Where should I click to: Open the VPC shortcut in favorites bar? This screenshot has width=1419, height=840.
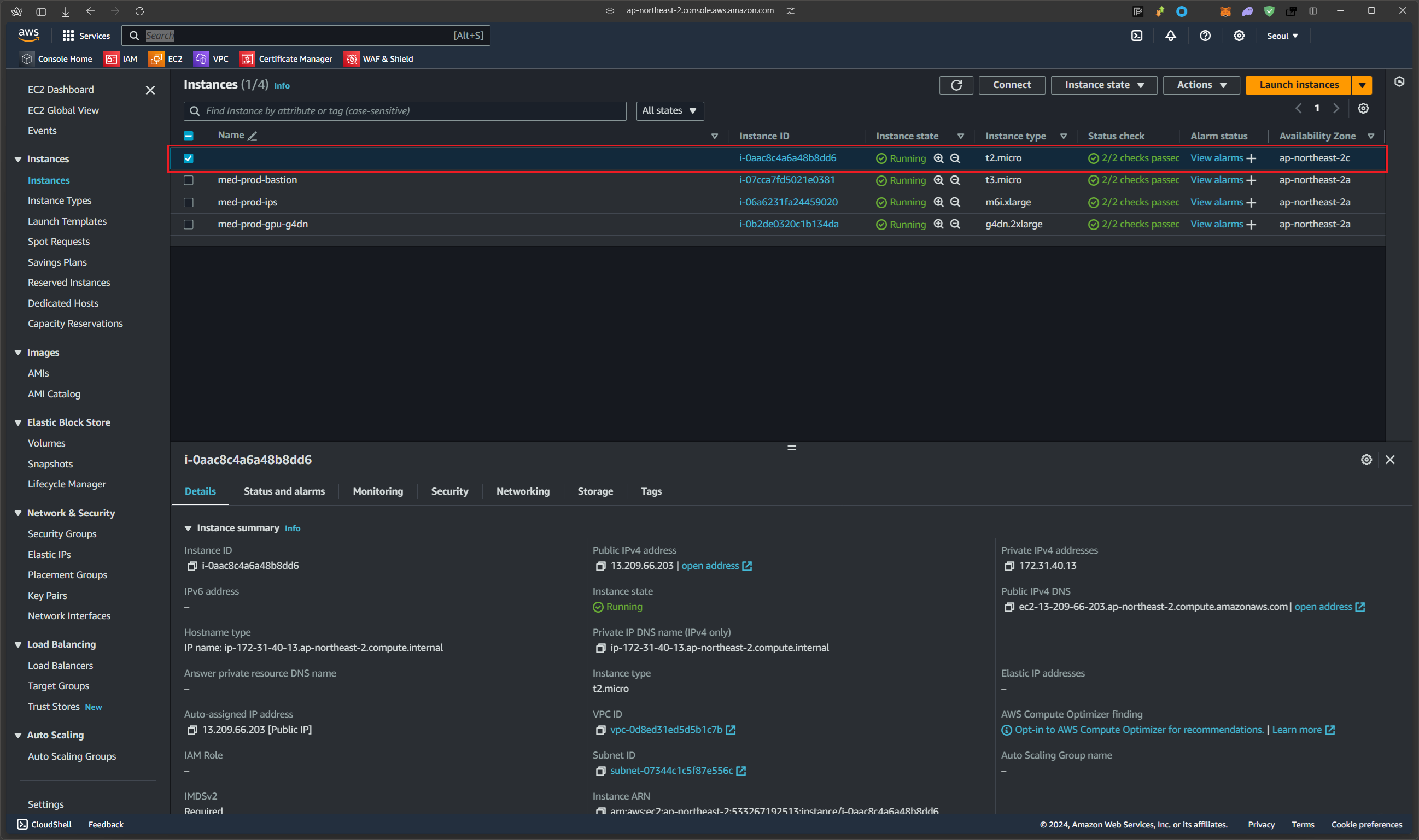coord(211,59)
